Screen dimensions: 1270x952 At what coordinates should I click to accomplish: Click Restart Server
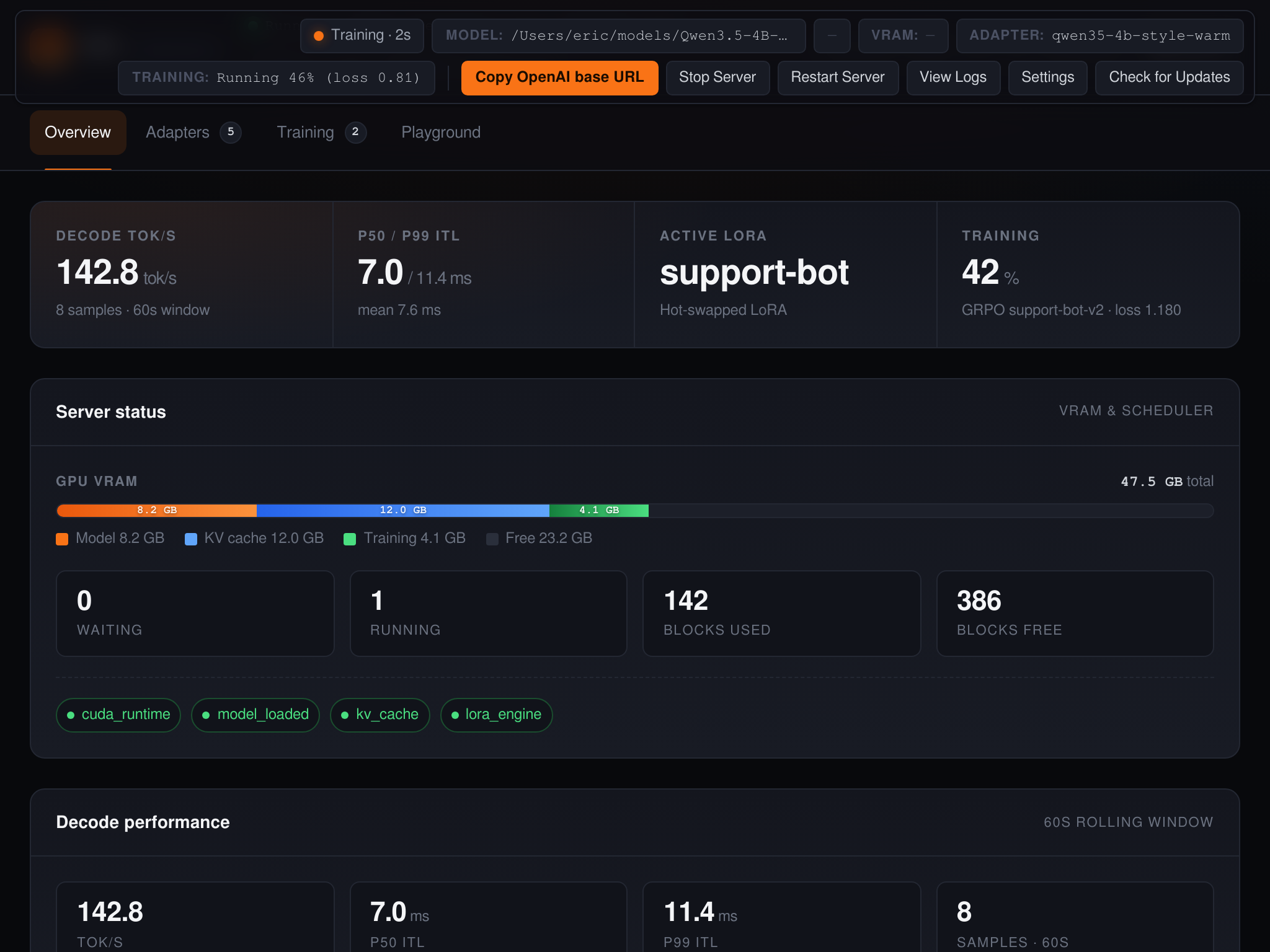tap(838, 77)
